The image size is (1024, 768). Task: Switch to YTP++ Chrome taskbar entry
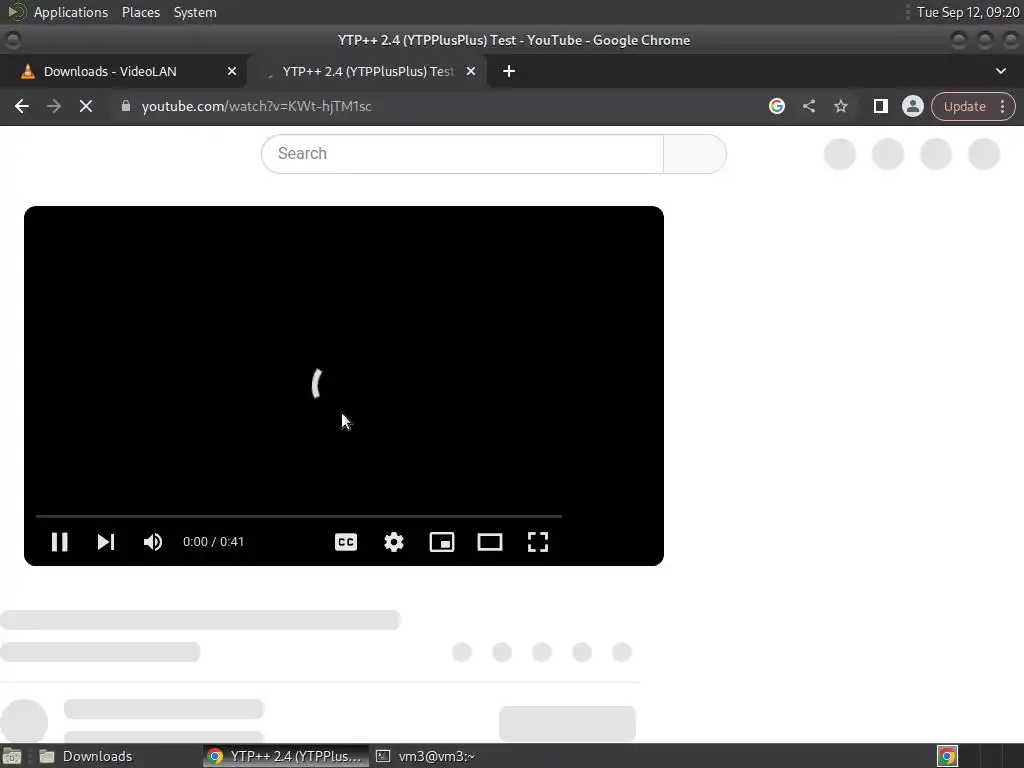pos(285,756)
